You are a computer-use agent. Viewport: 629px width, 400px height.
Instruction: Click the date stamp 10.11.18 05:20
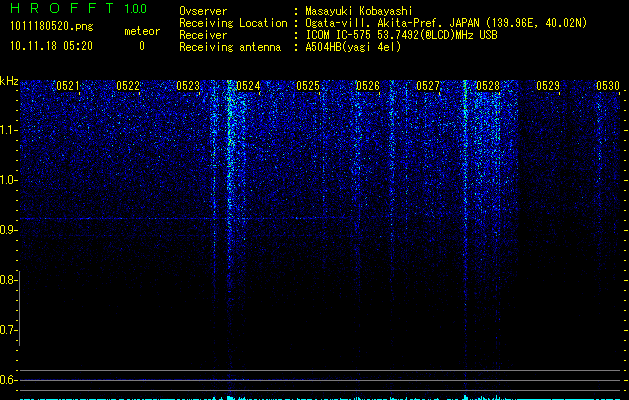(51, 46)
